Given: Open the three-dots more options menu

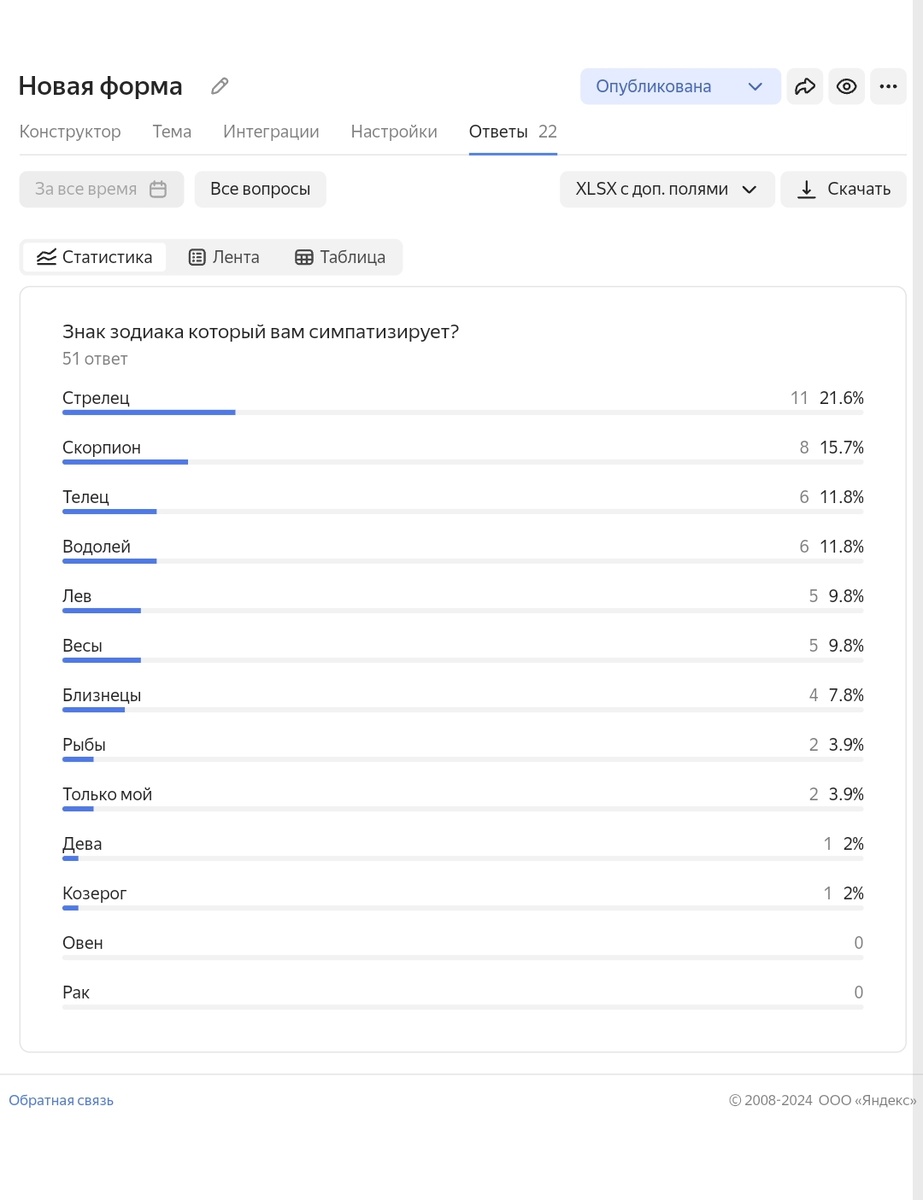Looking at the screenshot, I should point(888,87).
